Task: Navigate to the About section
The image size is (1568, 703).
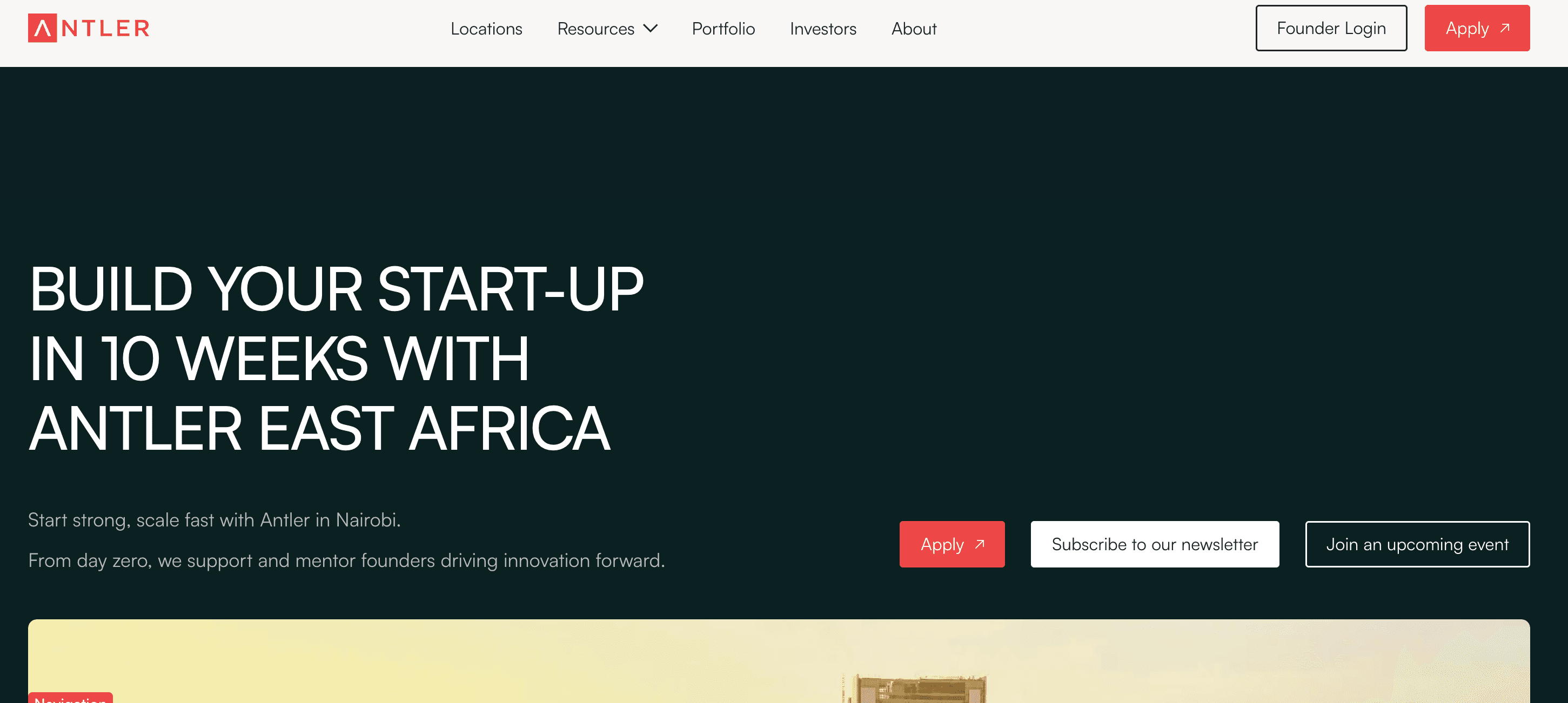Action: [913, 29]
